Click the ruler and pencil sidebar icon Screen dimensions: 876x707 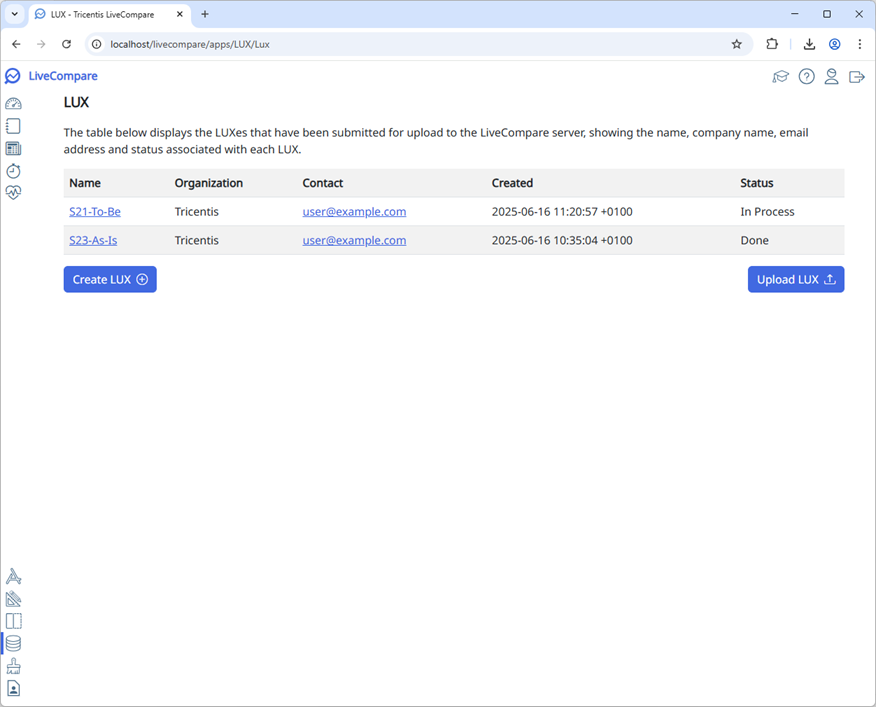pyautogui.click(x=13, y=599)
